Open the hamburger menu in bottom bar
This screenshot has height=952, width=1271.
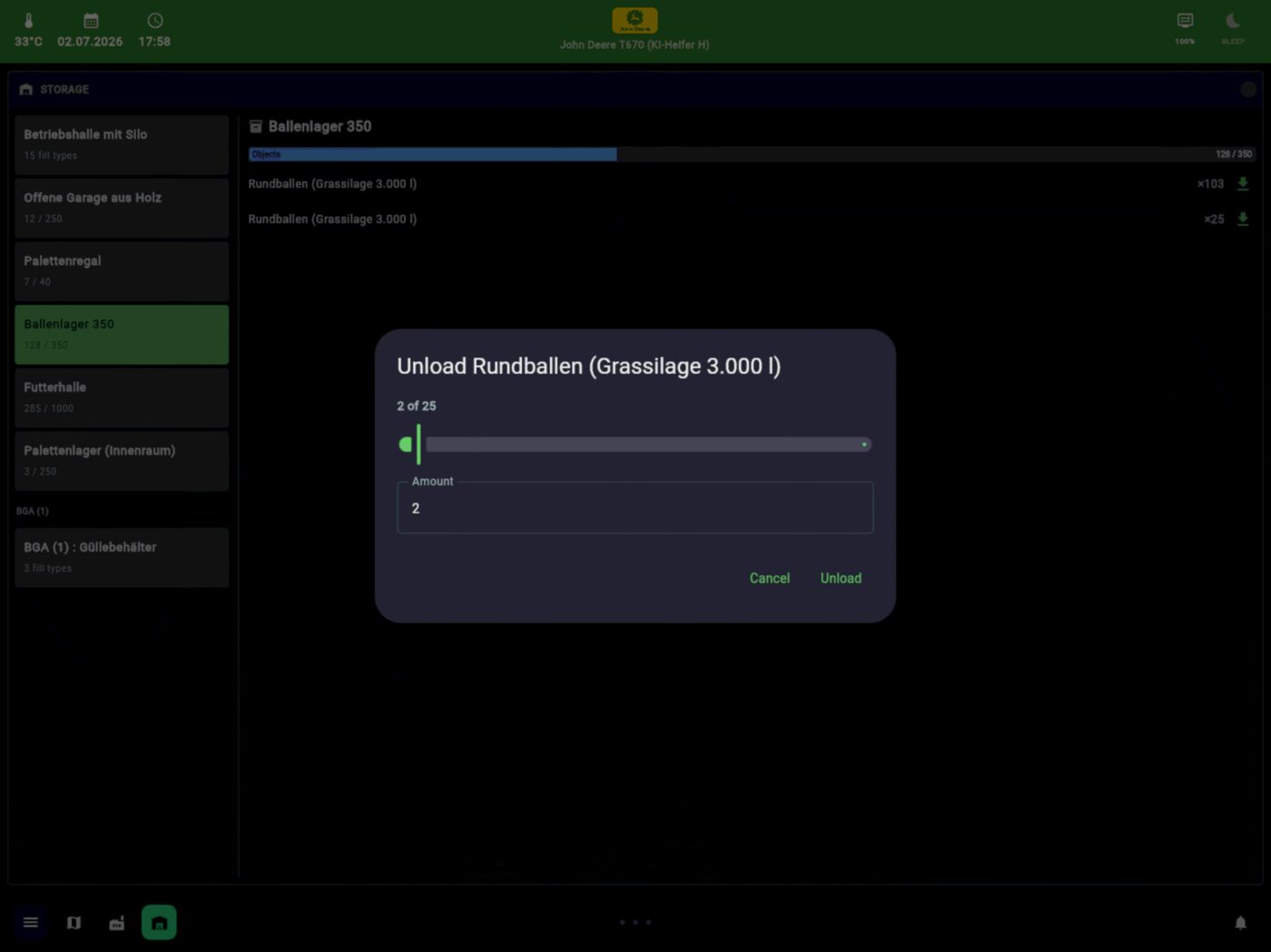click(30, 923)
